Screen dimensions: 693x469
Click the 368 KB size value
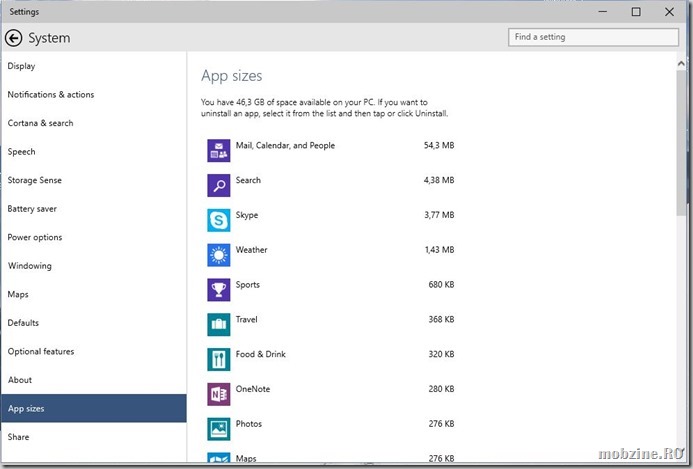(441, 319)
